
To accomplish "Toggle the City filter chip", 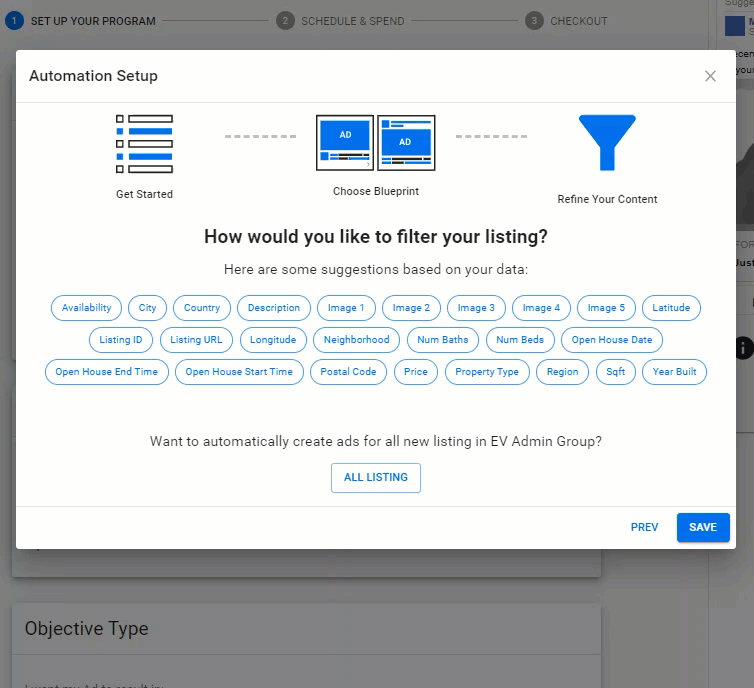I will pos(148,308).
